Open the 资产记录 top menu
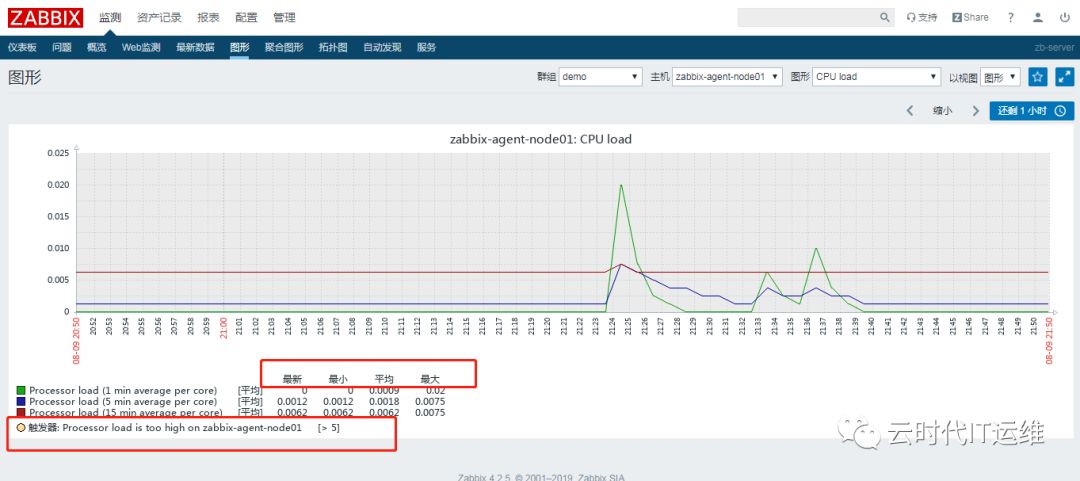The image size is (1080, 481). [159, 18]
